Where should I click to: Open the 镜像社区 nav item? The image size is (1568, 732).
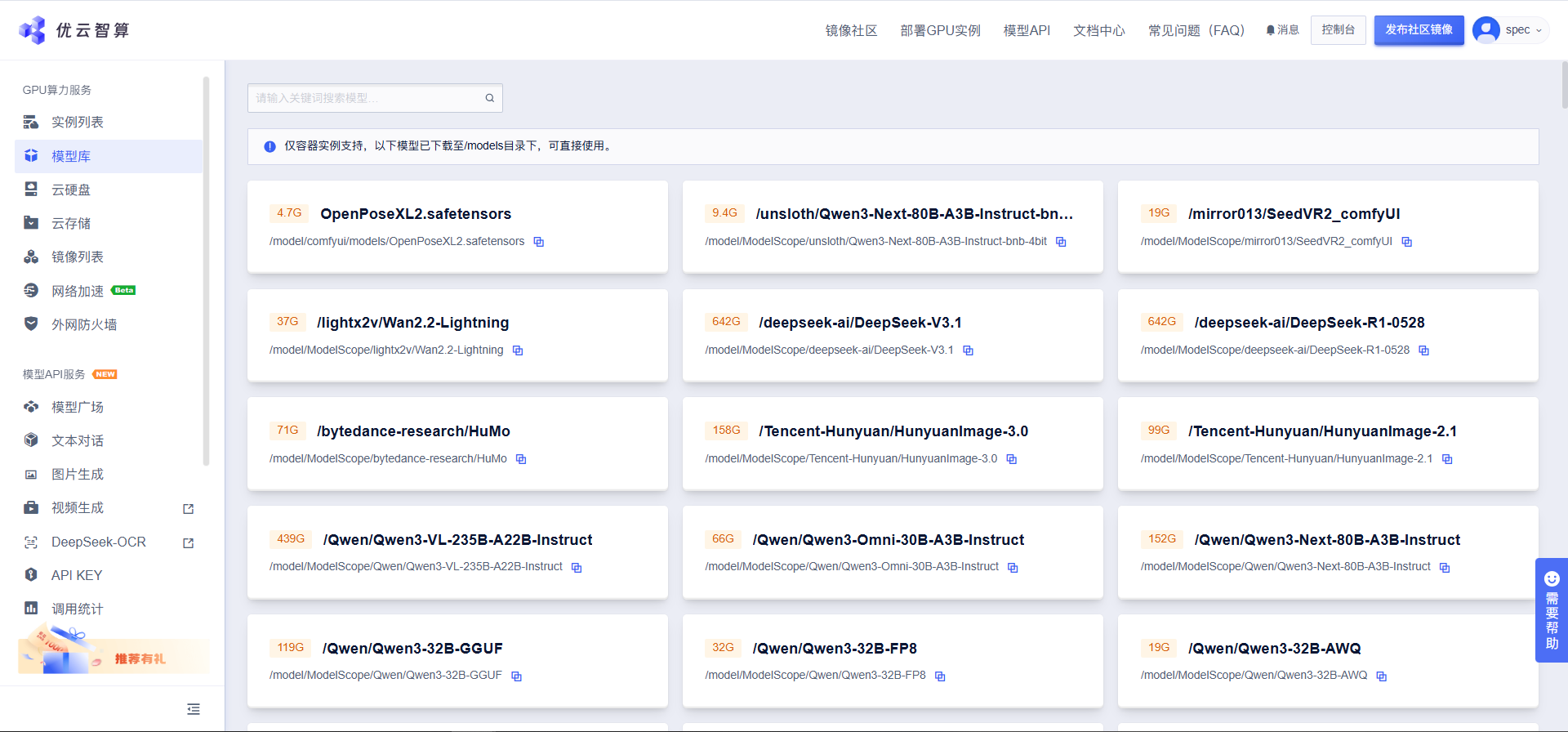[x=851, y=30]
